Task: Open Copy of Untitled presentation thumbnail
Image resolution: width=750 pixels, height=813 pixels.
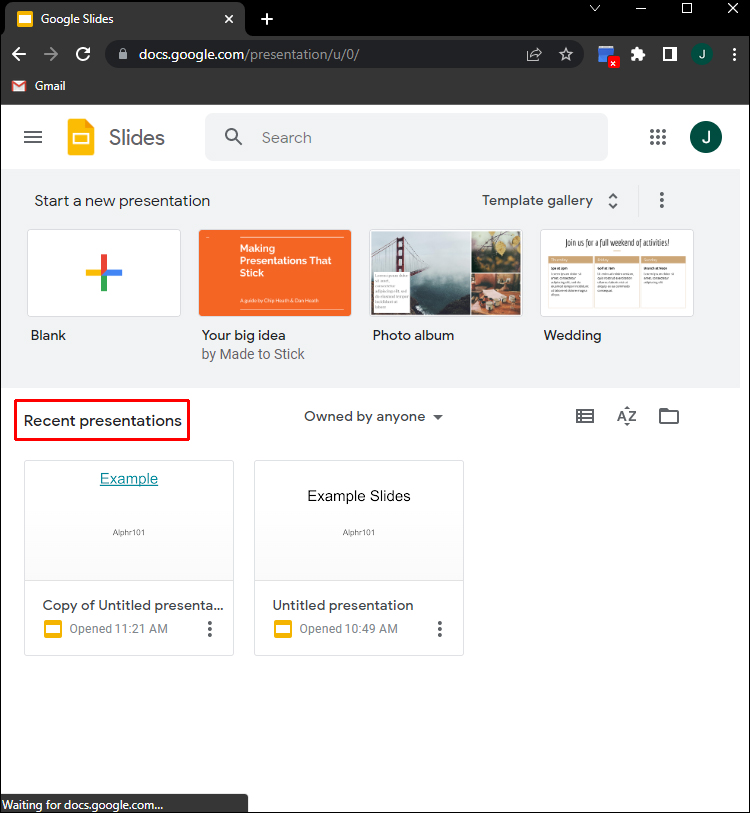Action: (129, 520)
